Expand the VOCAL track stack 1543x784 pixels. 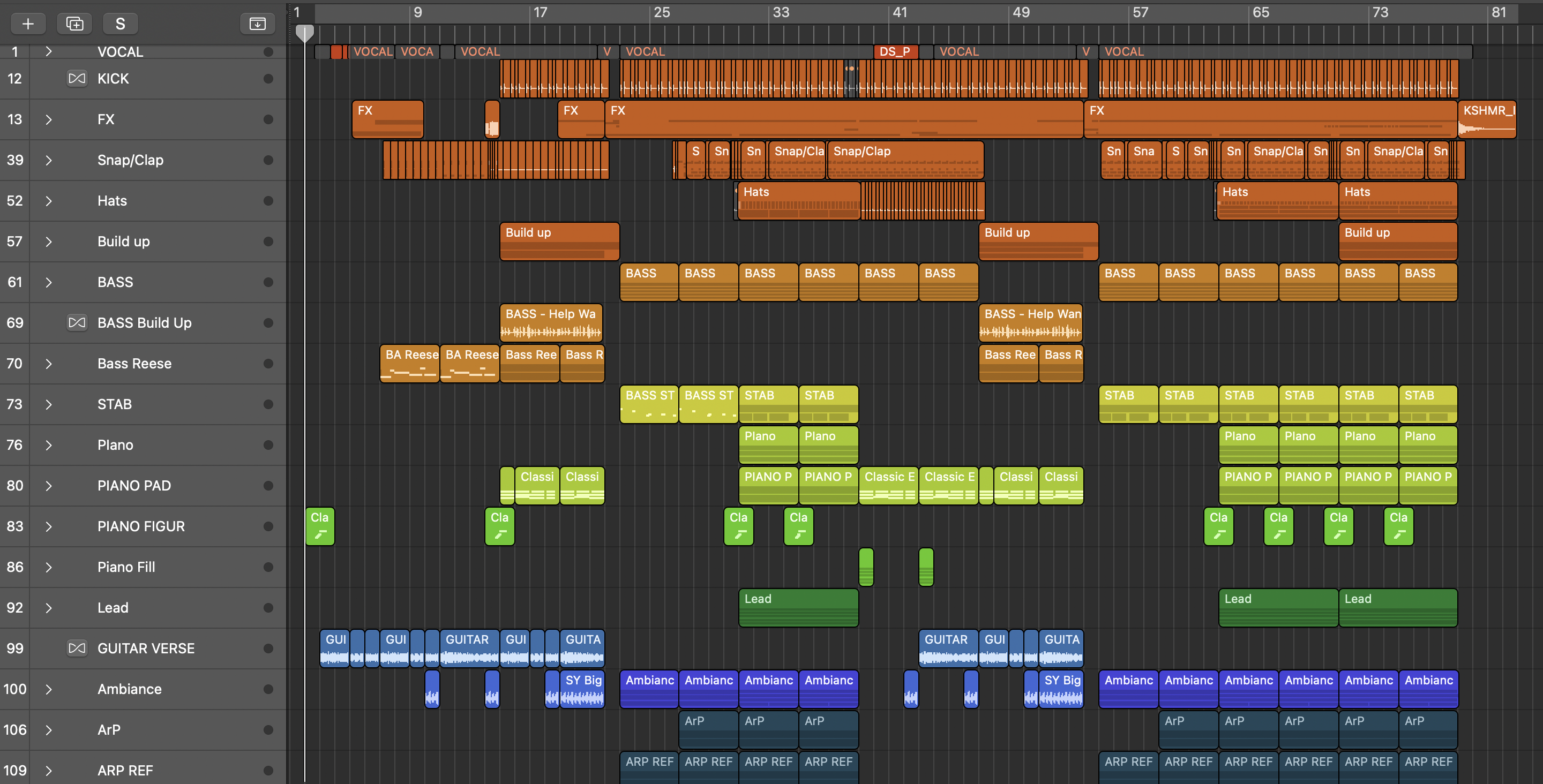click(49, 52)
